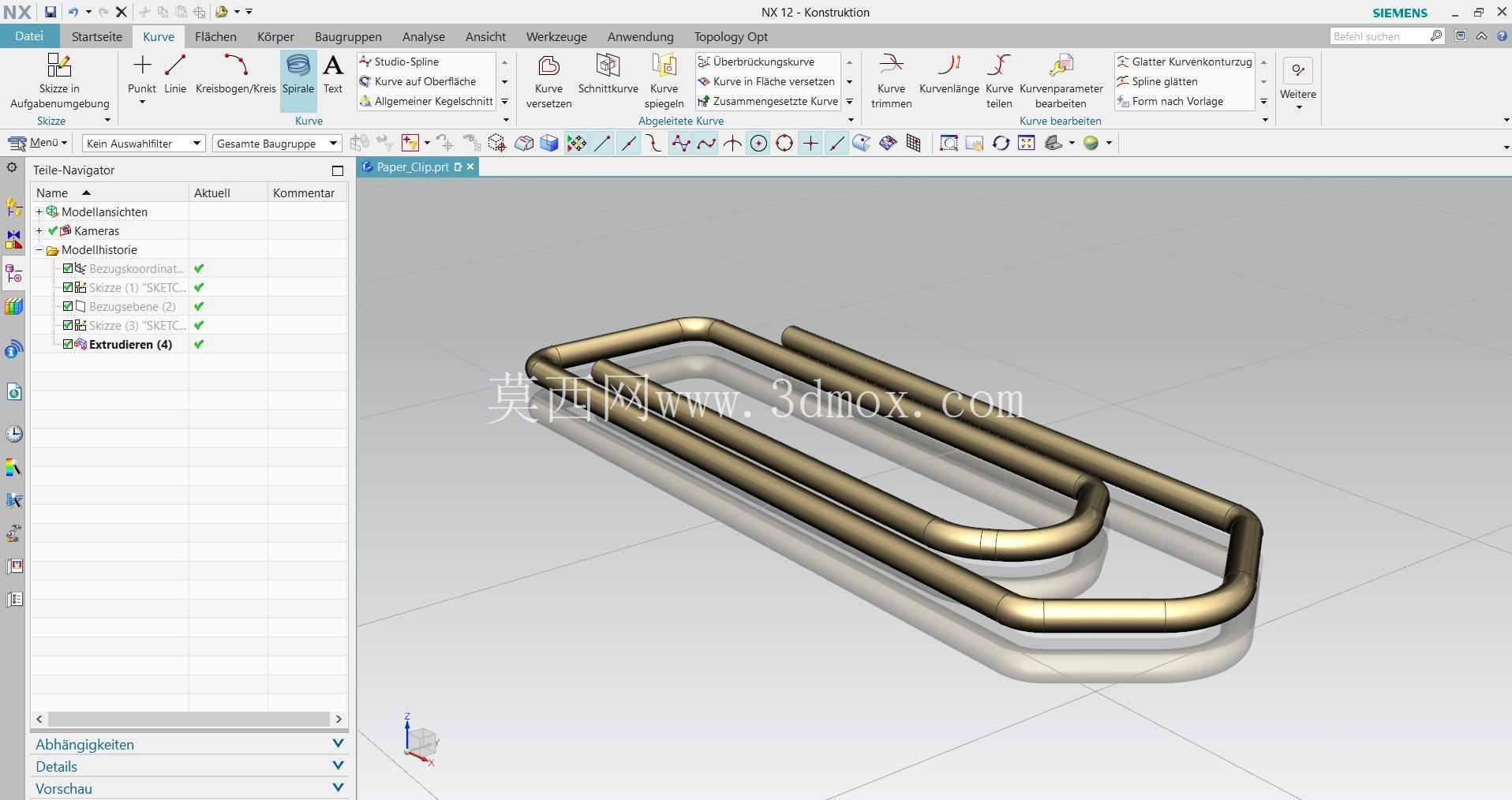1512x800 pixels.
Task: Open the Datei menu
Action: pos(29,36)
